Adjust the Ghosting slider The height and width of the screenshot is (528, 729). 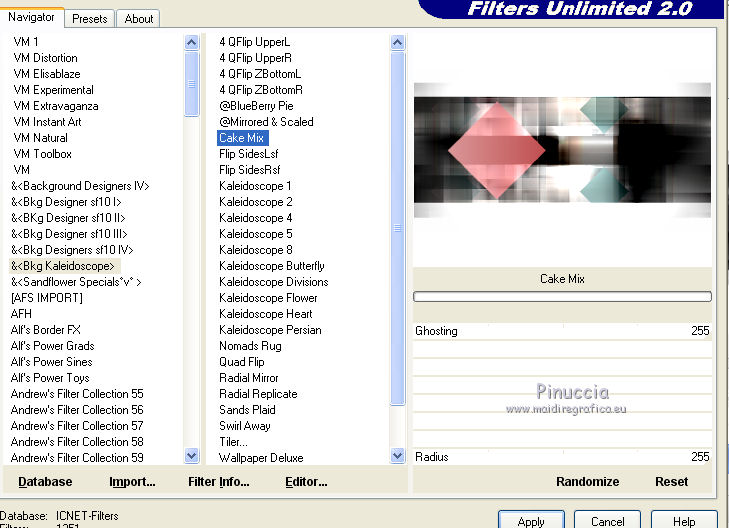coord(562,331)
